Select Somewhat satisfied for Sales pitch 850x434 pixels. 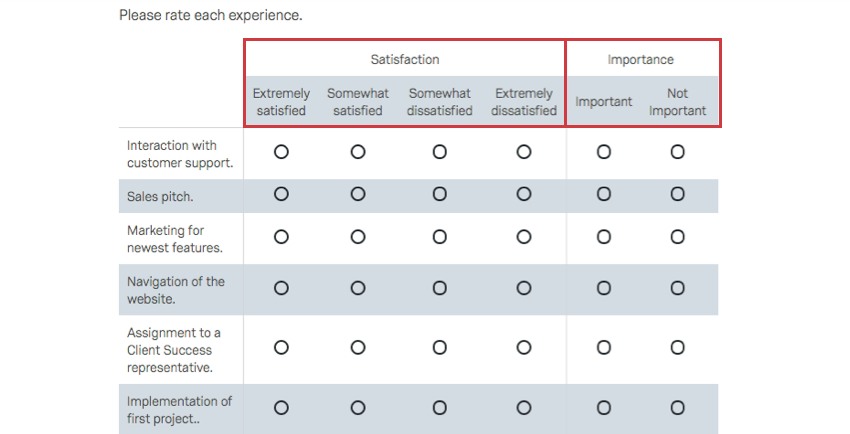coord(358,195)
